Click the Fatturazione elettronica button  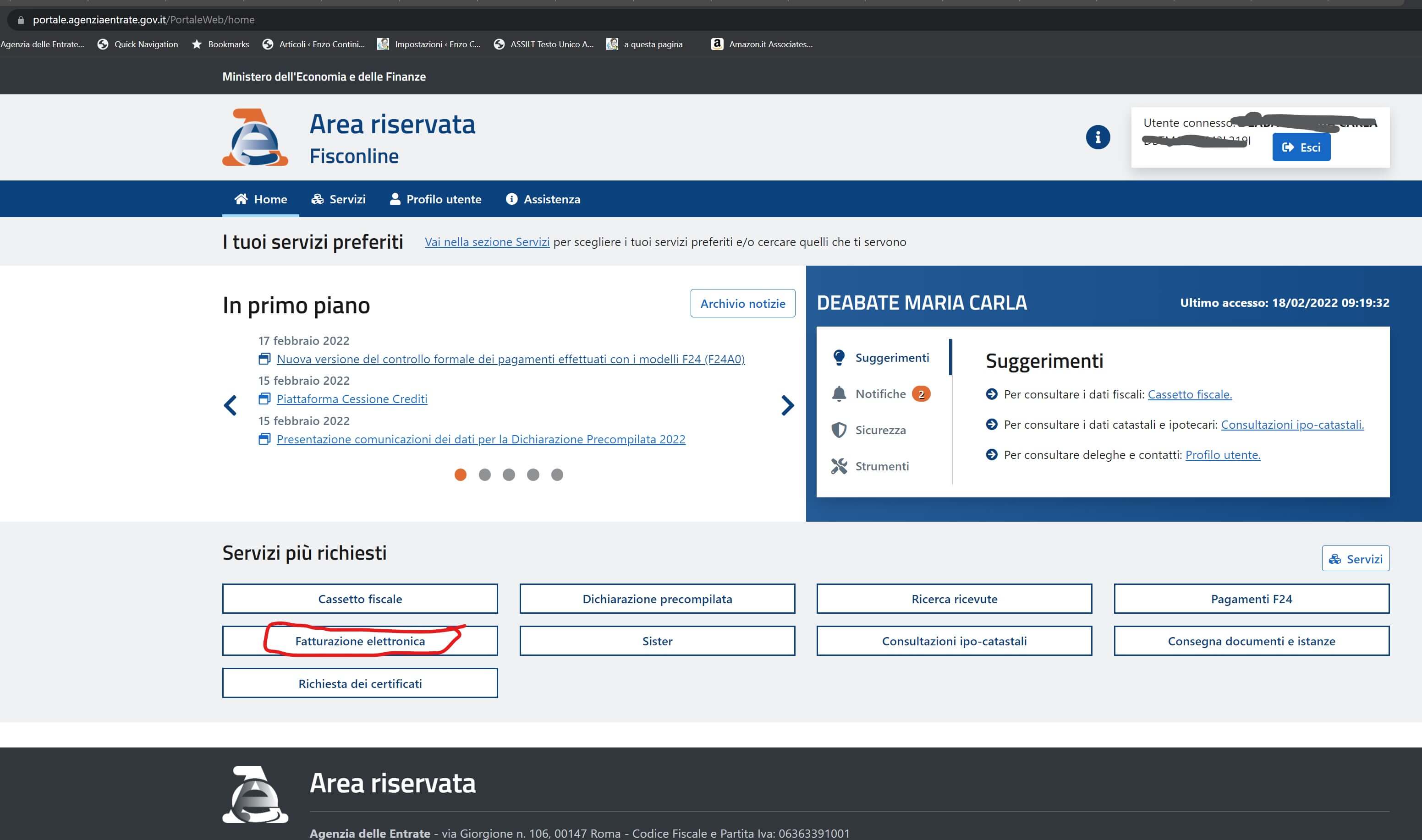point(360,641)
